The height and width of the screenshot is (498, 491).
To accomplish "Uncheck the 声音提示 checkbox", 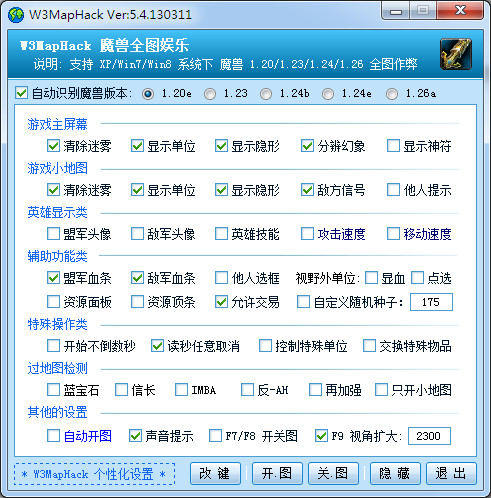I will click(x=135, y=436).
